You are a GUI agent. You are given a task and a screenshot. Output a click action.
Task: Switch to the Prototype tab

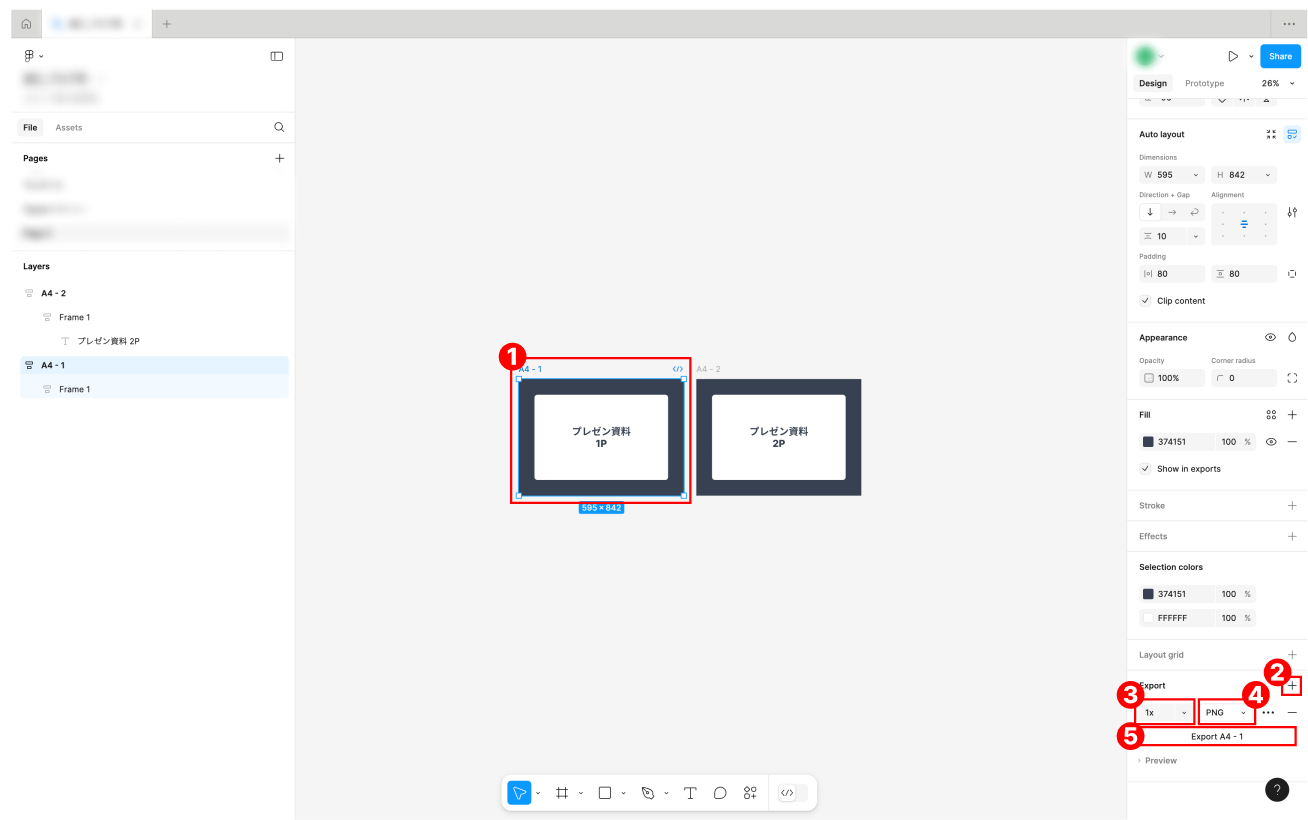coord(1204,83)
